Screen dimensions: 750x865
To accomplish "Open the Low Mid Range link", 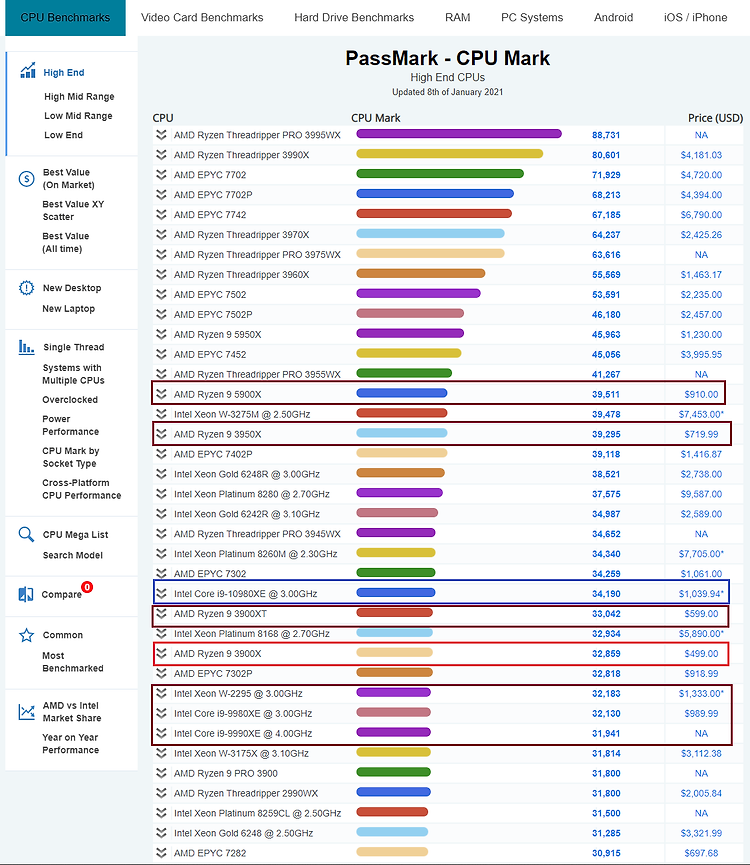I will [x=78, y=116].
